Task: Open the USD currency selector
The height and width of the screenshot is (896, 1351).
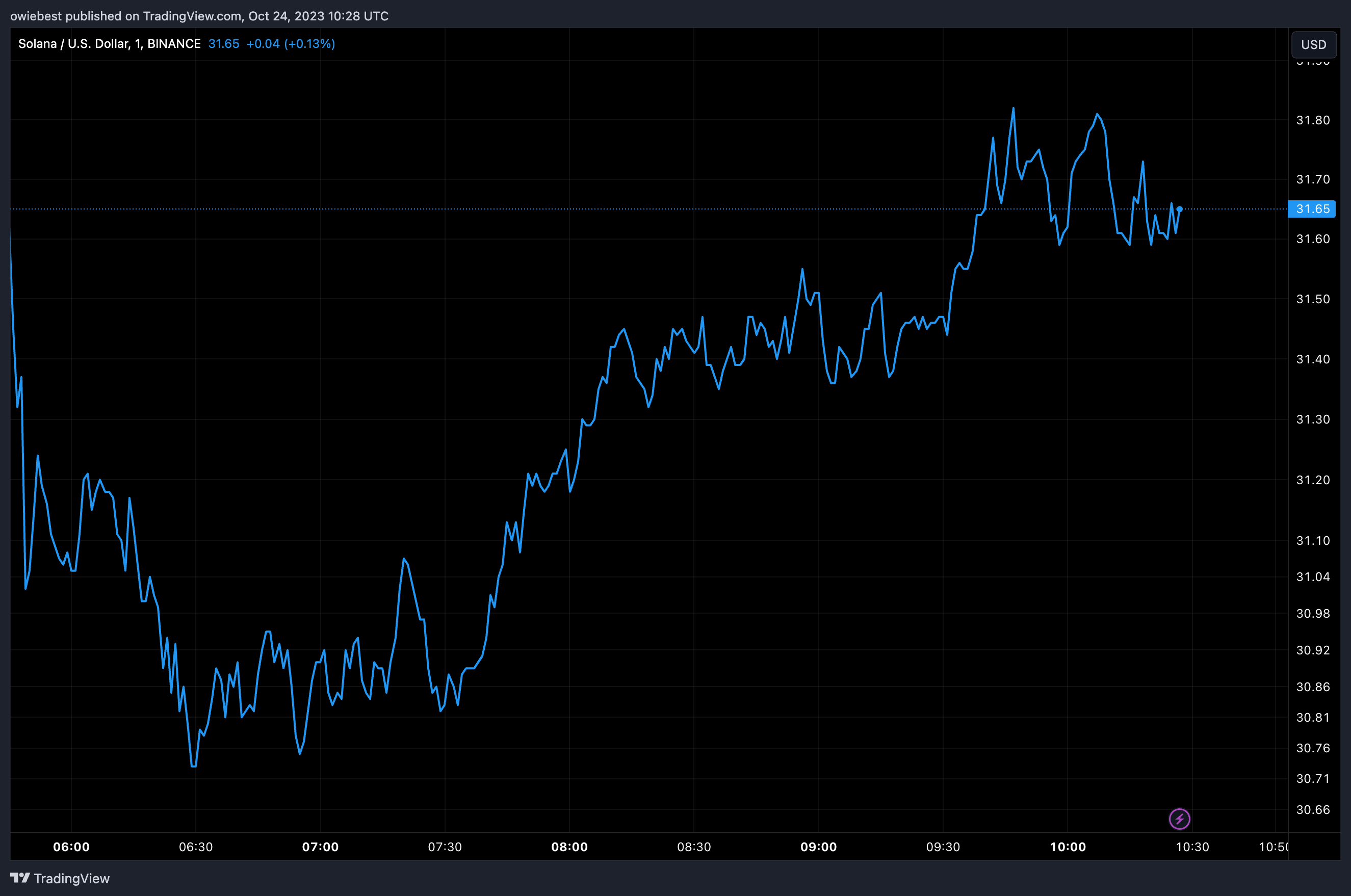Action: pyautogui.click(x=1313, y=44)
